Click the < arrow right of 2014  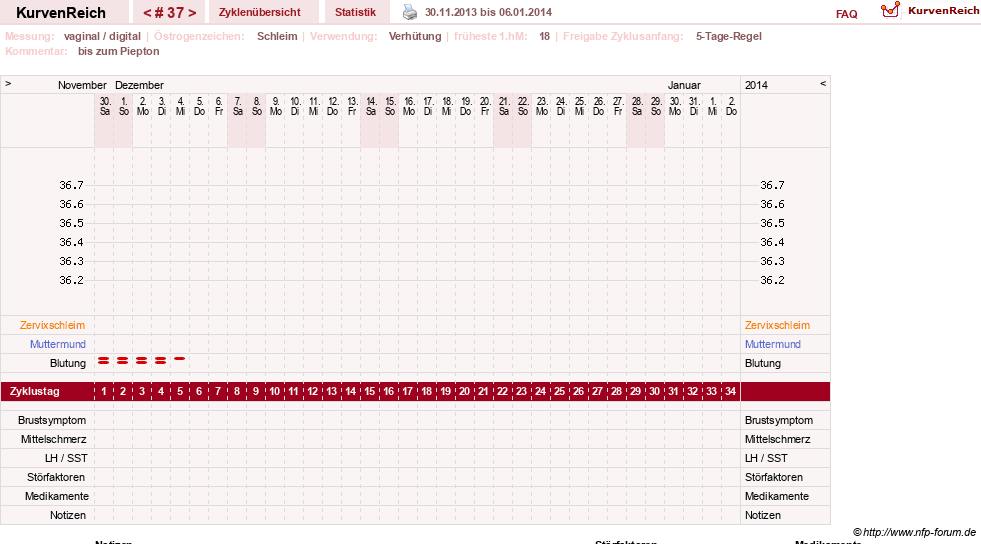click(823, 83)
